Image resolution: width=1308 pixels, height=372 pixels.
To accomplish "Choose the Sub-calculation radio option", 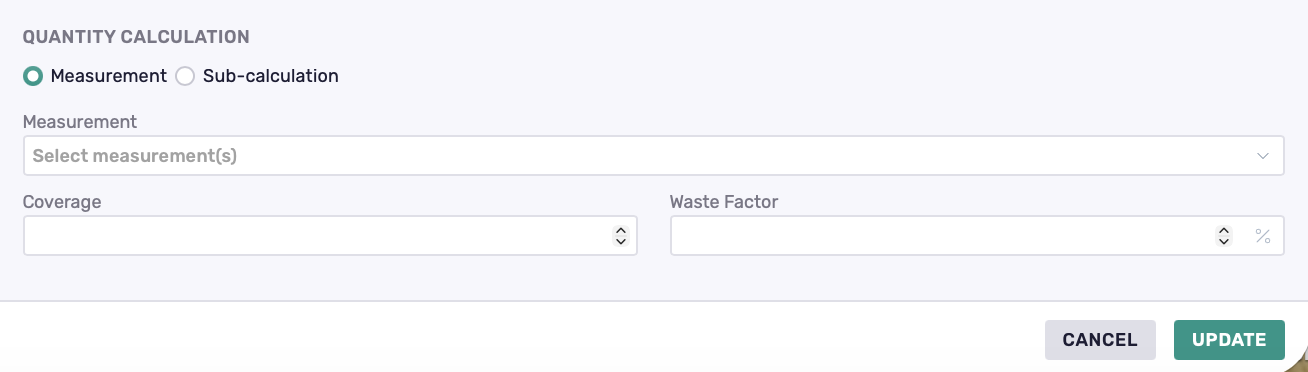I will tap(185, 76).
